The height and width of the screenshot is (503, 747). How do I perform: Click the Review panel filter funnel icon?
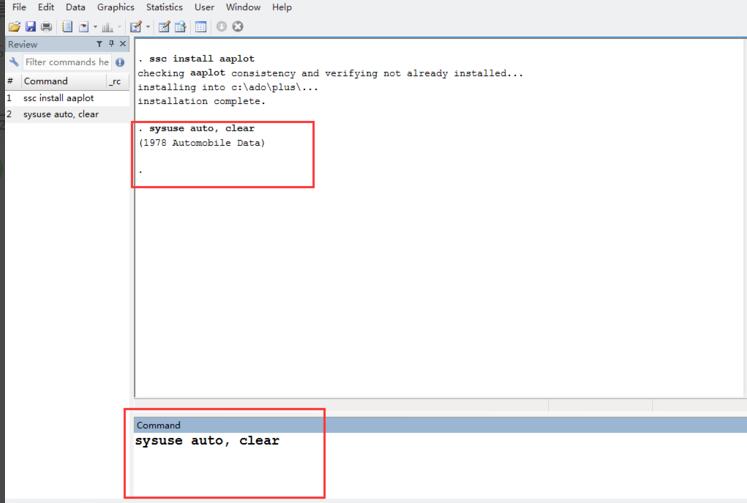point(99,44)
